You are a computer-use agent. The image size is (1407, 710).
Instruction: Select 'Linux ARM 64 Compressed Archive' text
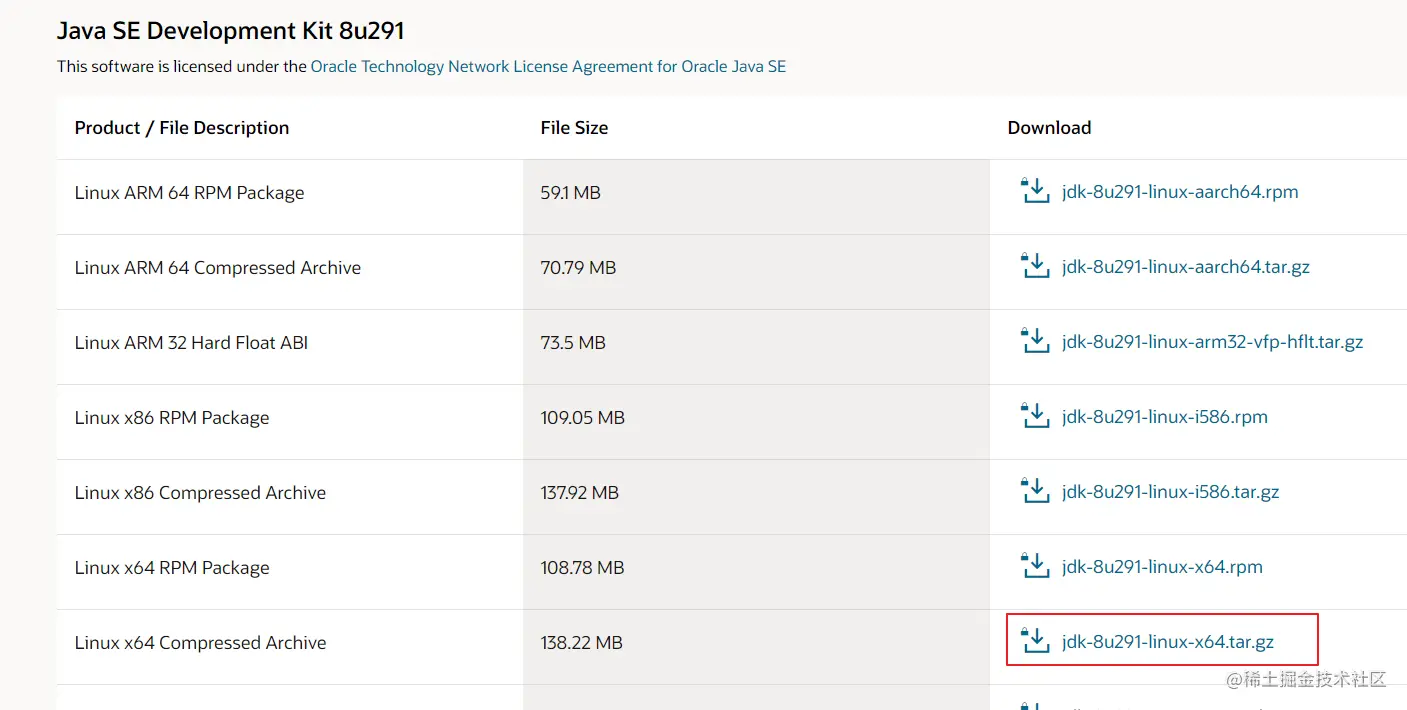[x=218, y=268]
